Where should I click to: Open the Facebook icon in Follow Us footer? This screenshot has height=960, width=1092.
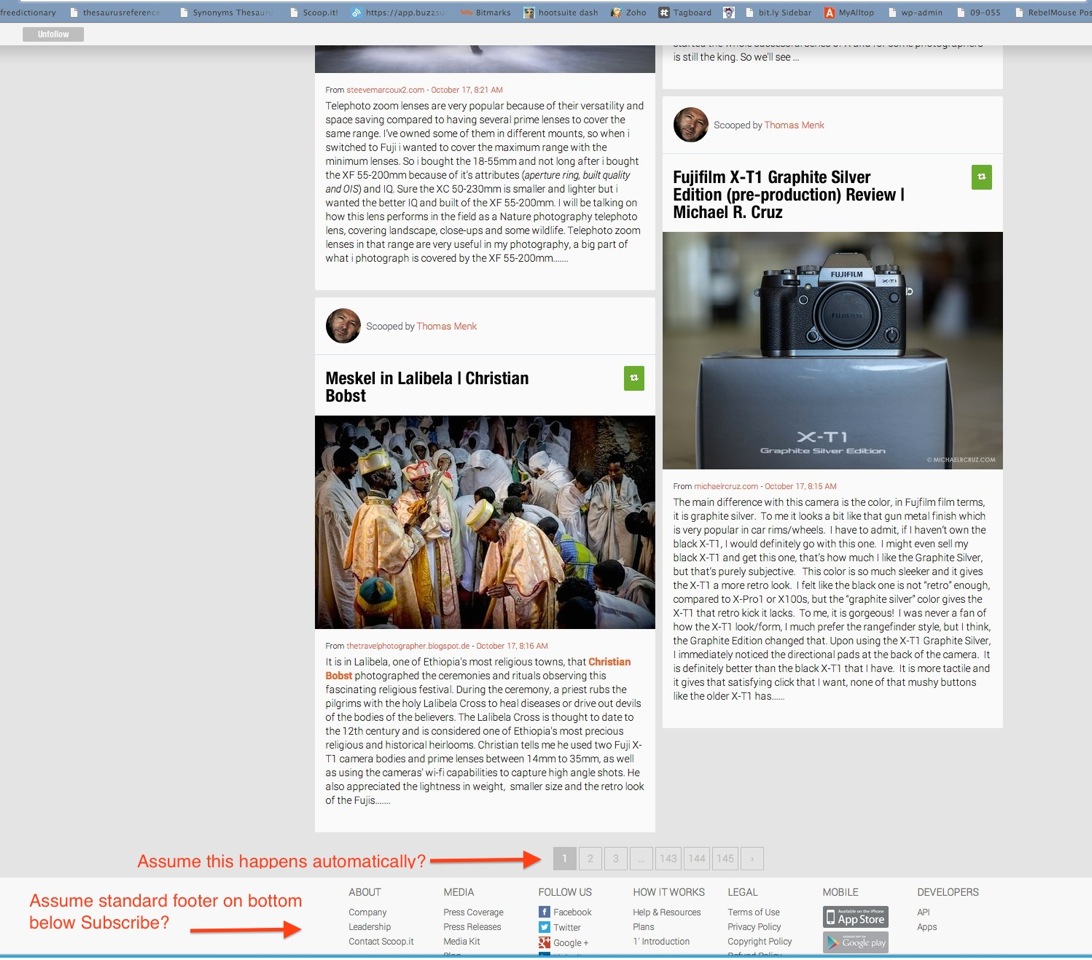pos(544,912)
